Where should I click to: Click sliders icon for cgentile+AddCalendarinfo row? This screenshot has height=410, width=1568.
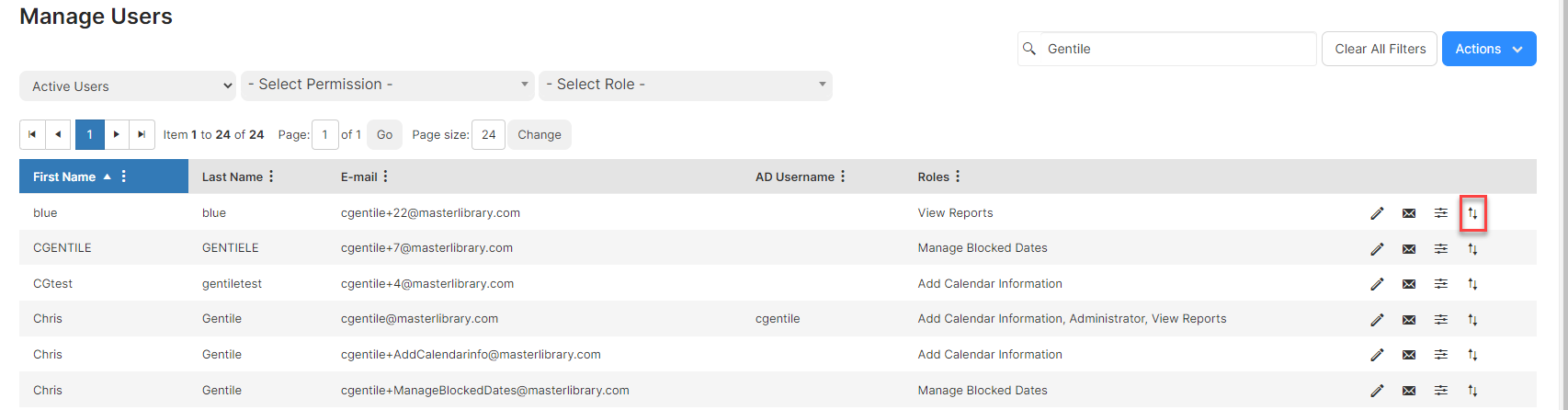point(1441,355)
